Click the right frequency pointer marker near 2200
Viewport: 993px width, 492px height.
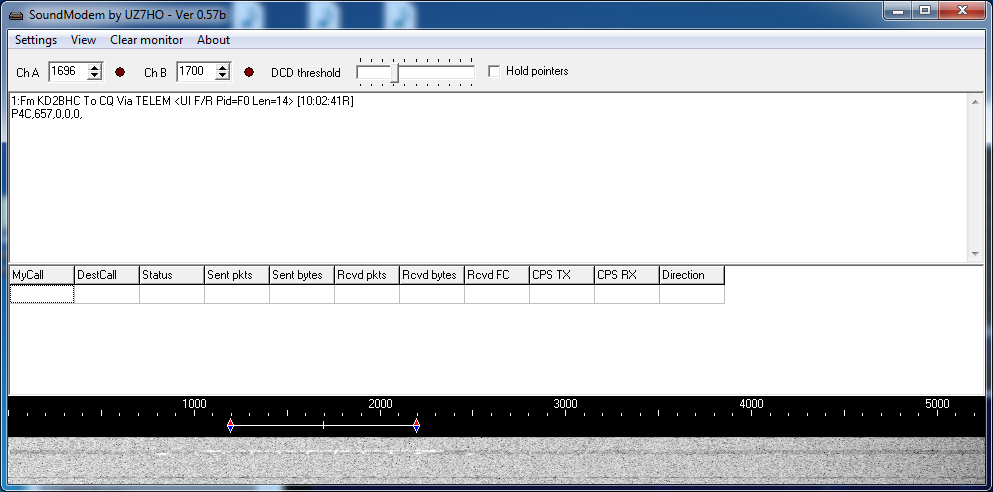(x=416, y=426)
